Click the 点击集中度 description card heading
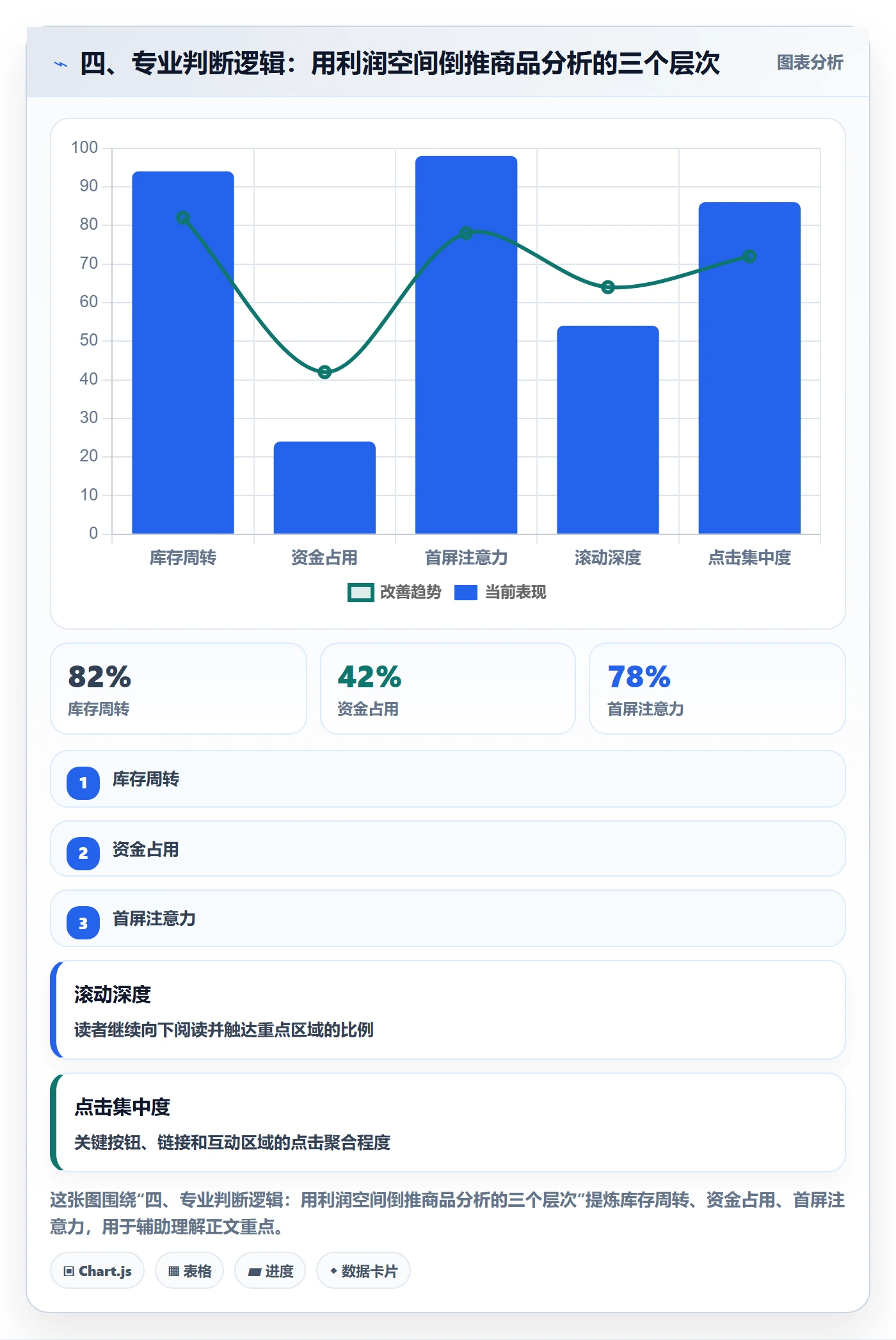Image resolution: width=896 pixels, height=1340 pixels. [x=122, y=1107]
